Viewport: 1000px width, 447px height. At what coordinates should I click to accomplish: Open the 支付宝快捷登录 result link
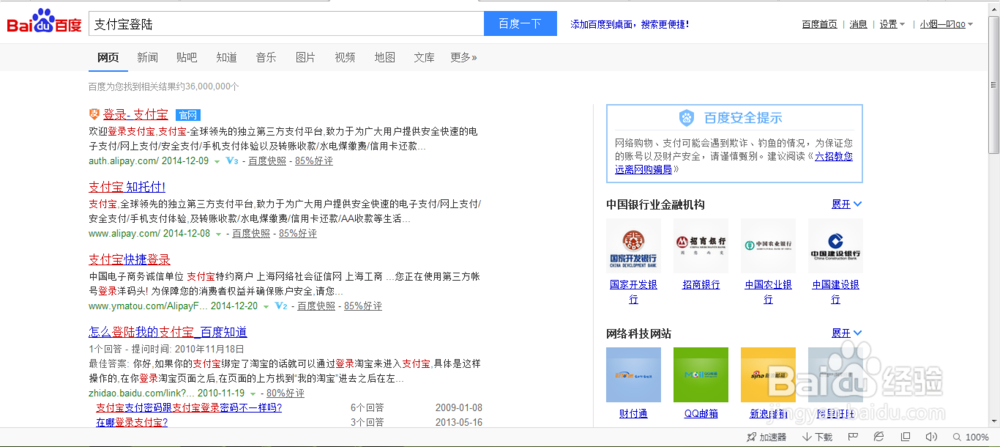pos(129,260)
